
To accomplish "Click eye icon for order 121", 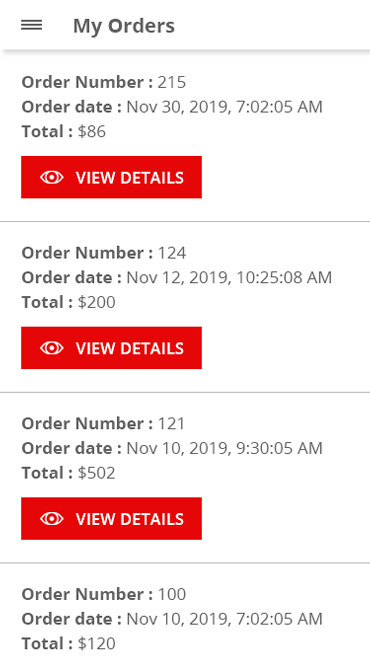I will click(52, 519).
